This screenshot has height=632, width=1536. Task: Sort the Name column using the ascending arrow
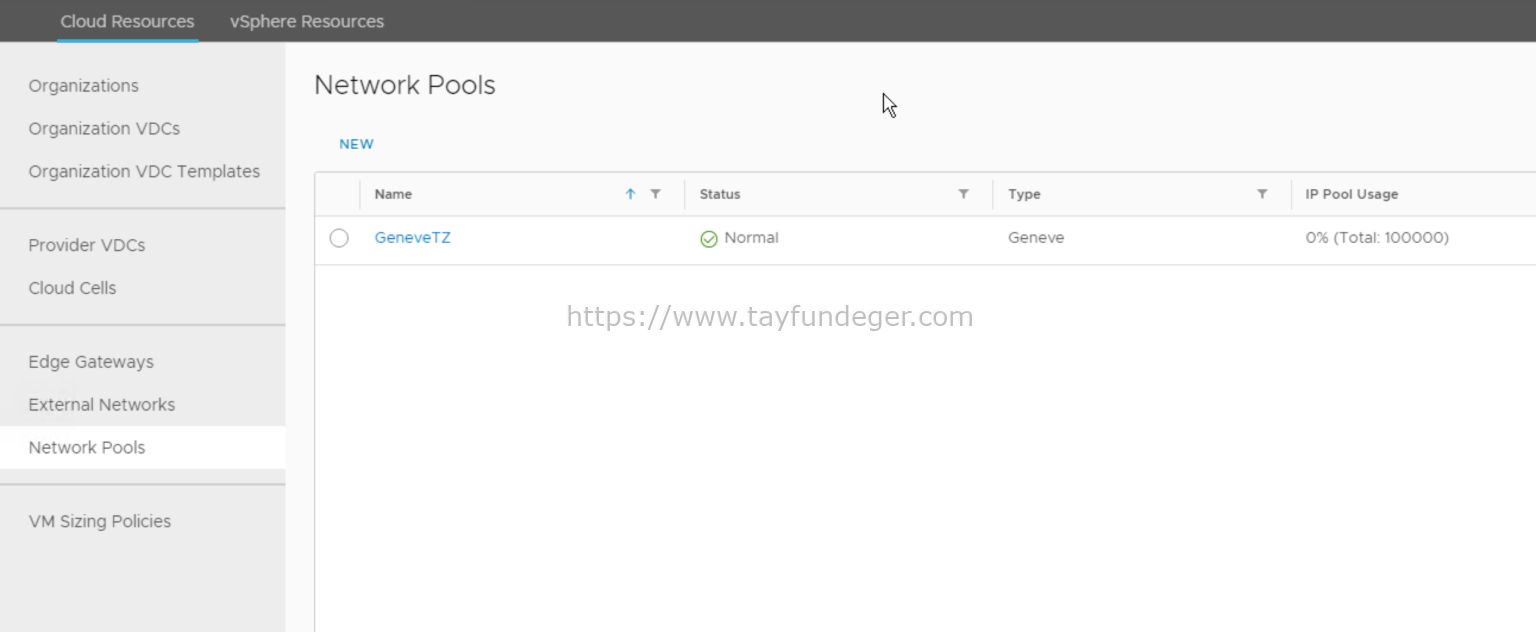pos(630,194)
